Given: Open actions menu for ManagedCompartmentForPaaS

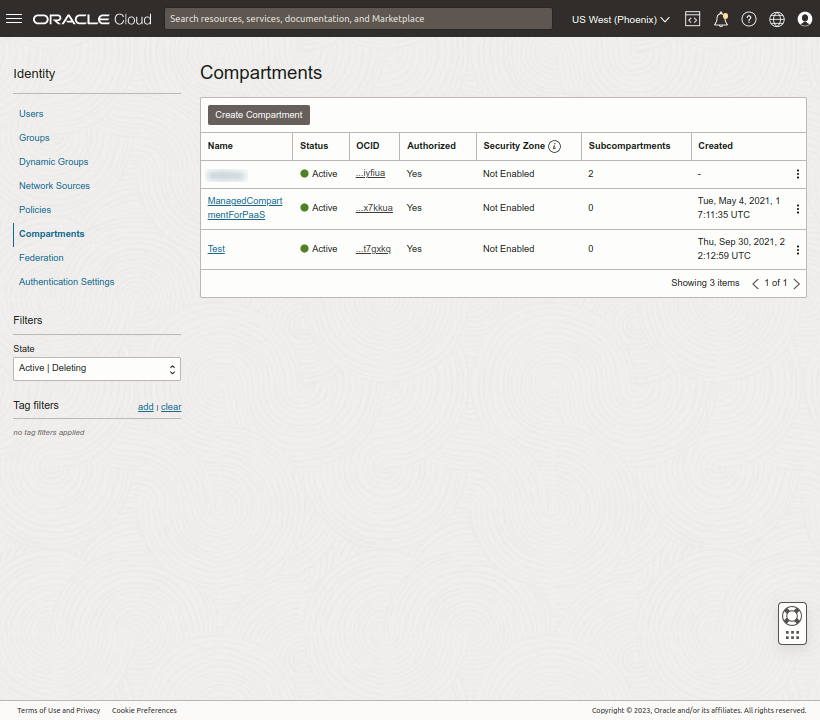Looking at the screenshot, I should coord(797,207).
